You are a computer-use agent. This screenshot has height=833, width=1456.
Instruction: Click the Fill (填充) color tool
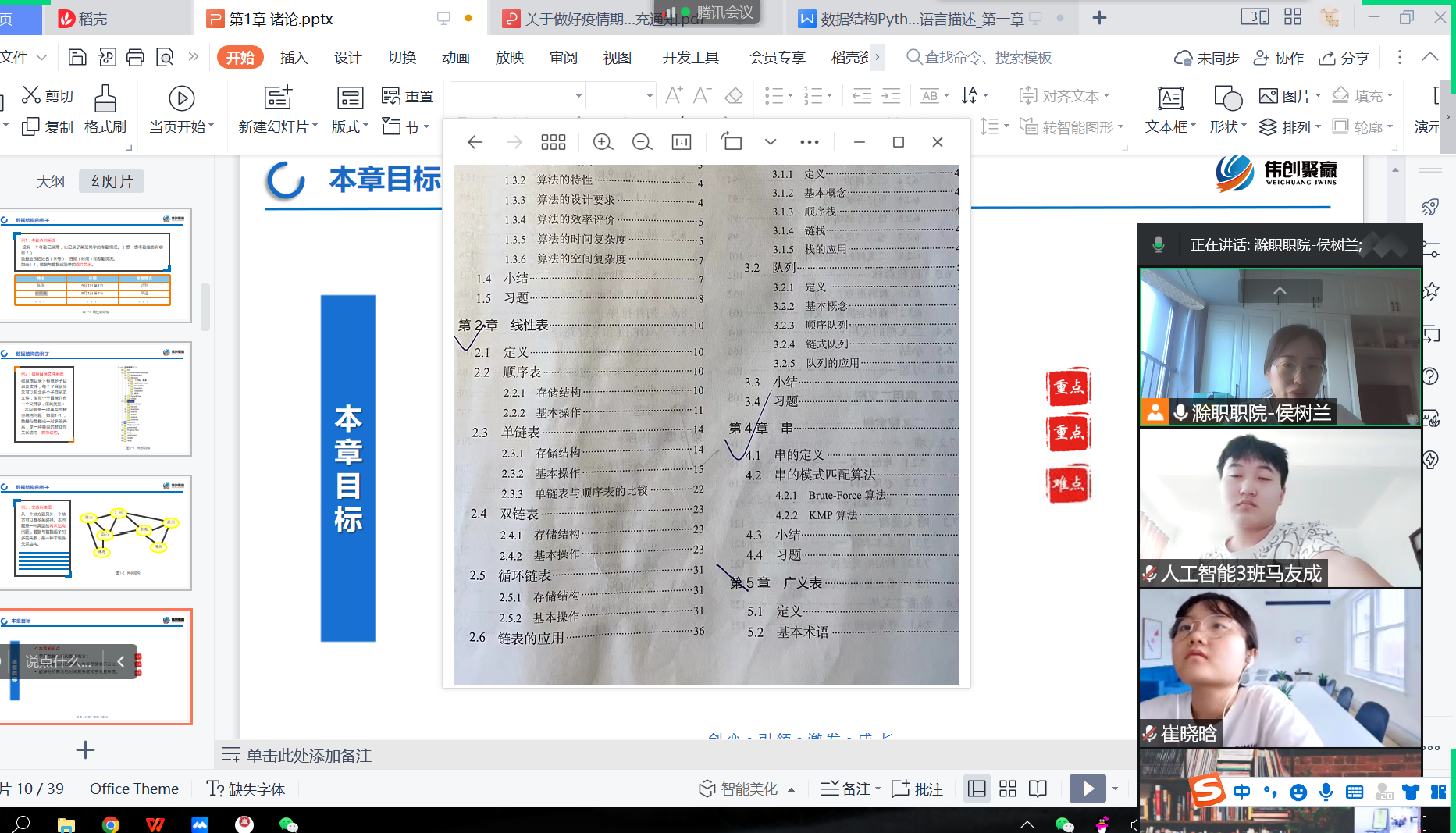pos(1362,95)
